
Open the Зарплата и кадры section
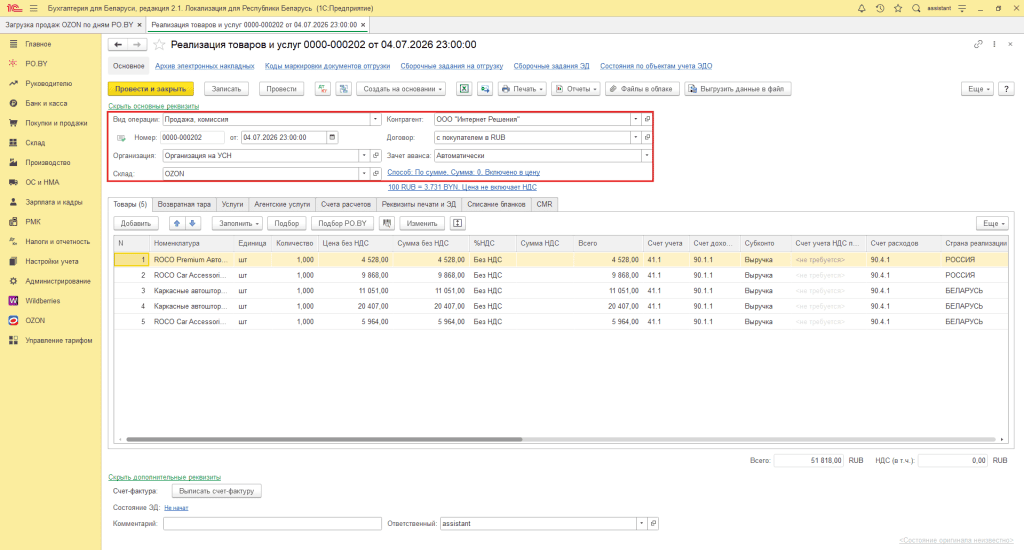click(x=54, y=202)
